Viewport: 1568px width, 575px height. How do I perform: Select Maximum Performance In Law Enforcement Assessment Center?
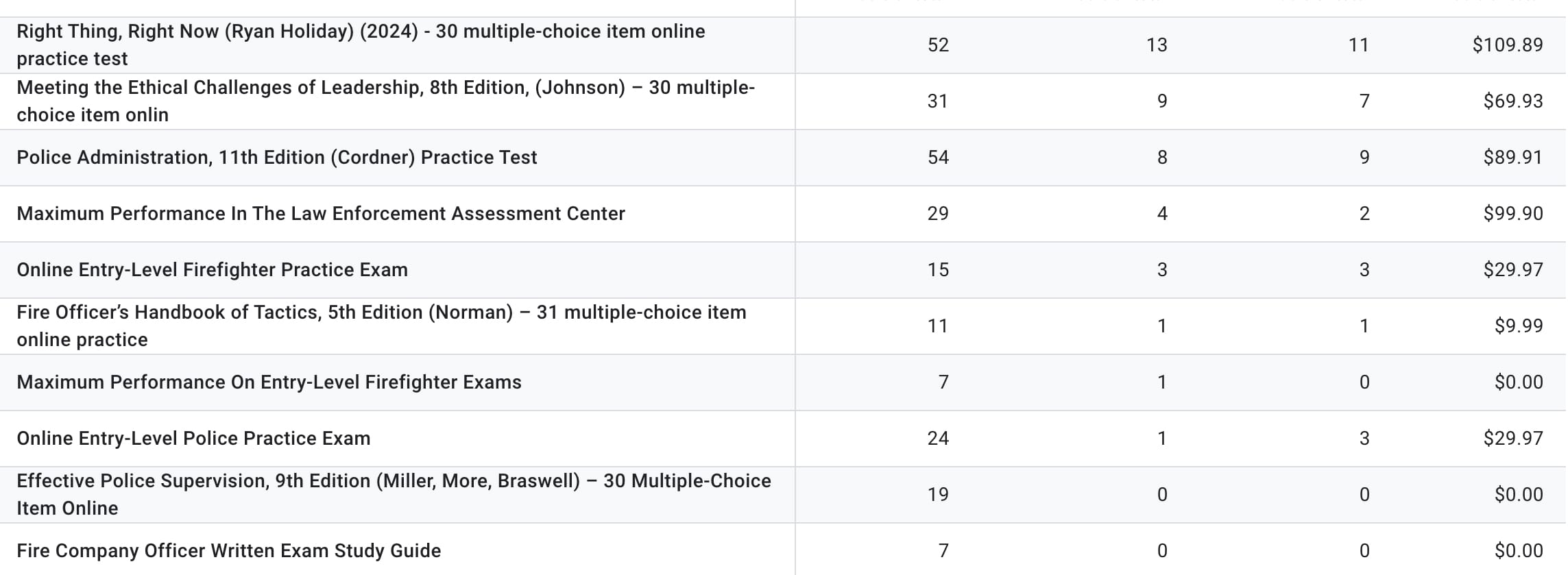click(321, 214)
